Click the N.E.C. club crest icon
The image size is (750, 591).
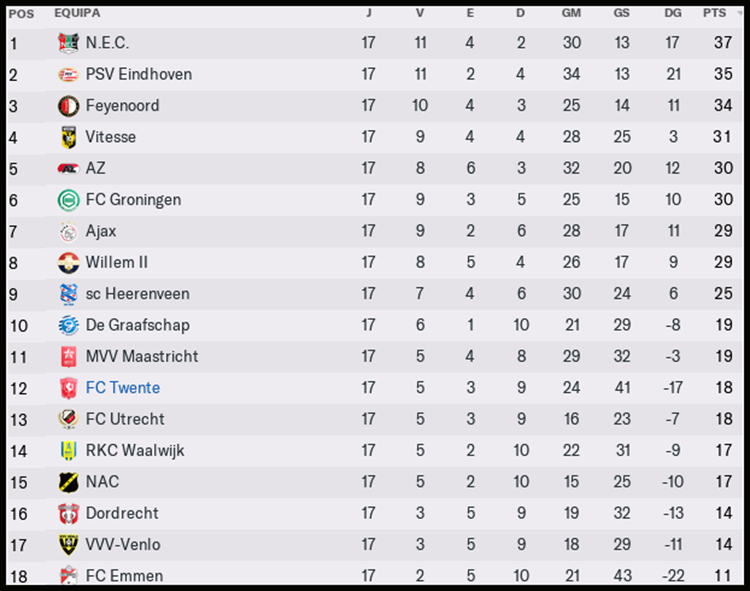pos(68,43)
